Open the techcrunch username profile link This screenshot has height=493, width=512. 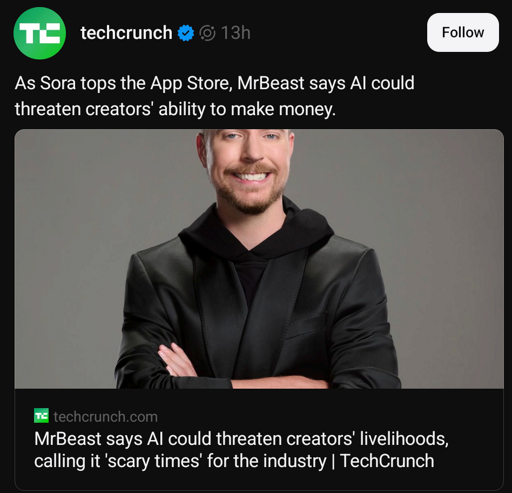pyautogui.click(x=126, y=33)
